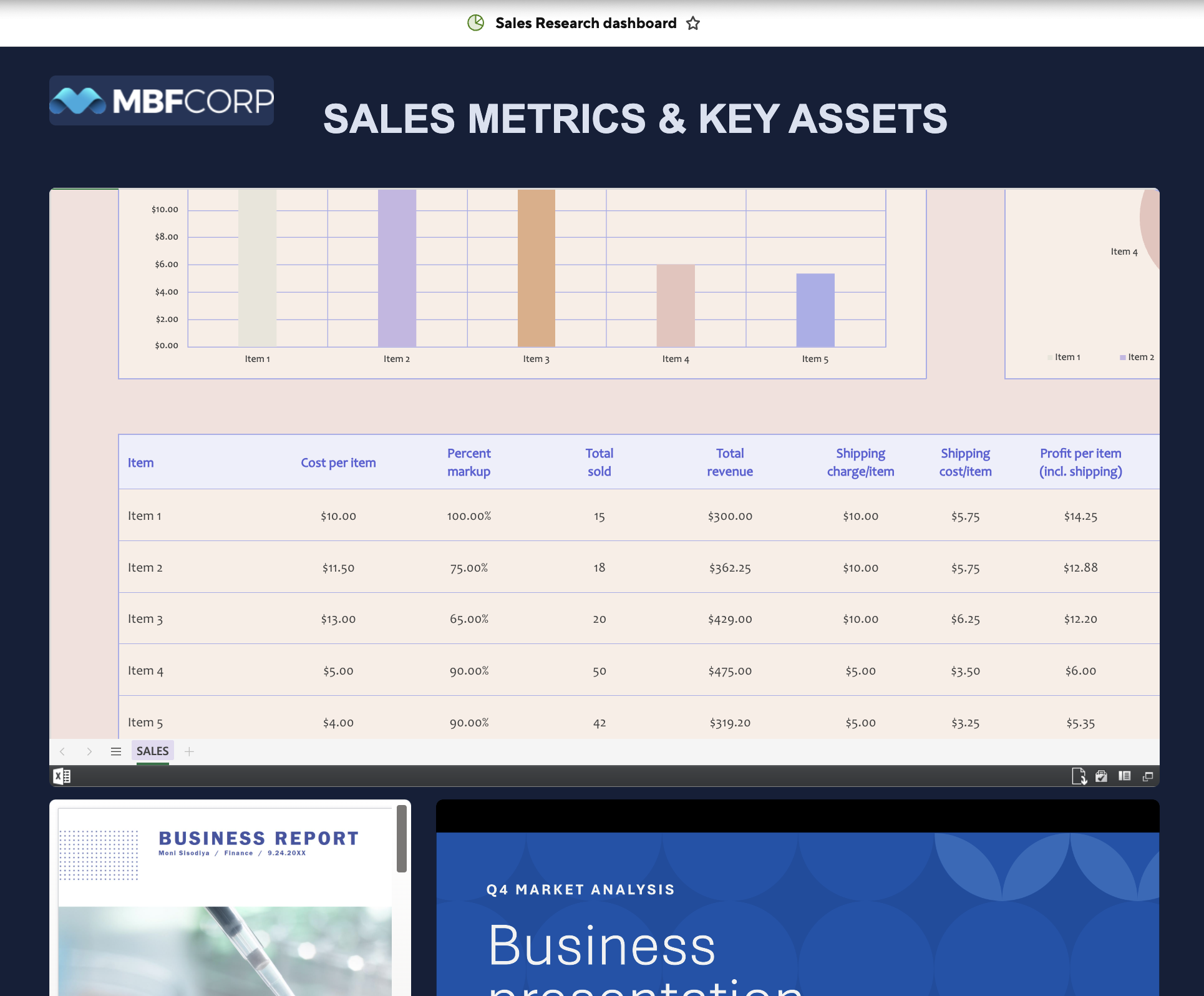Click the reading view icon in the toolbar
Screen dimensions: 1204x996
click(x=1125, y=776)
